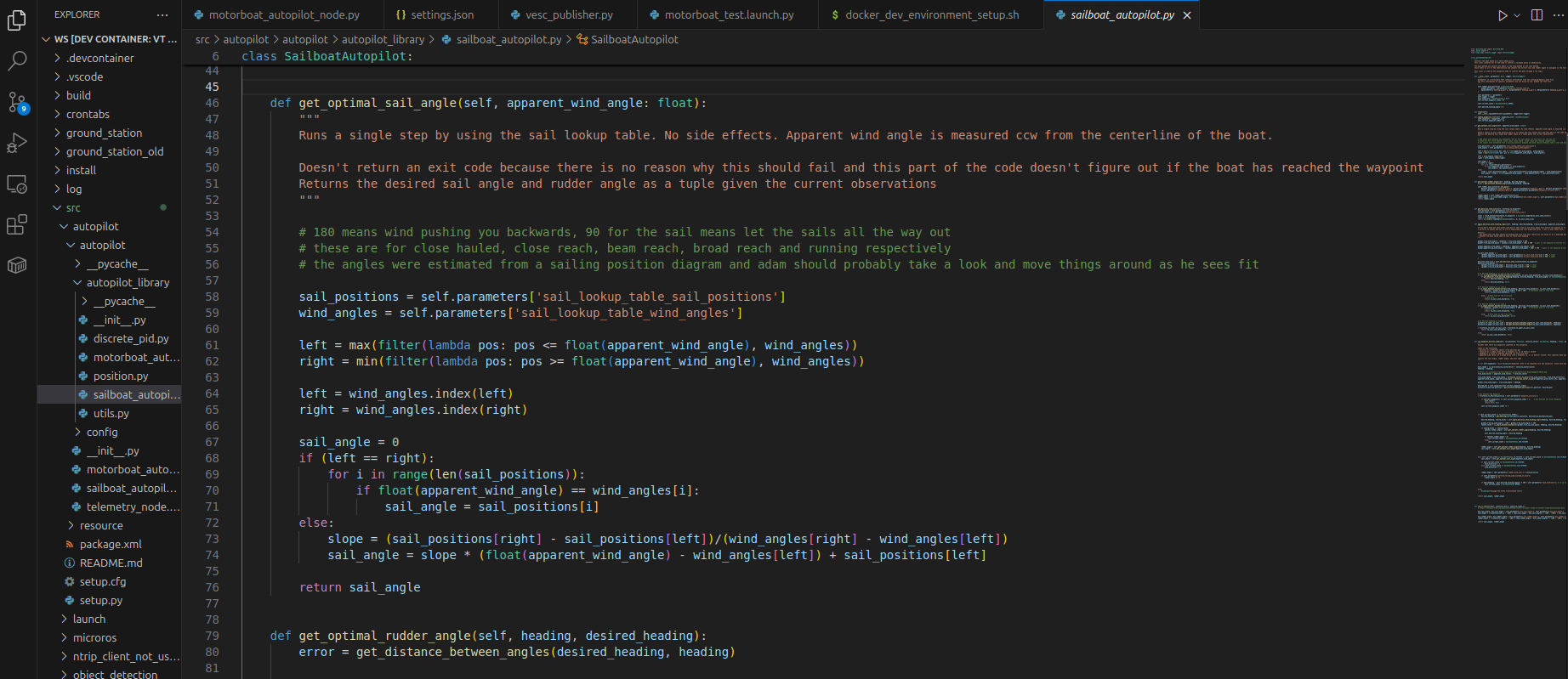
Task: Open discrete_pid.py in the file tree
Action: coord(131,338)
